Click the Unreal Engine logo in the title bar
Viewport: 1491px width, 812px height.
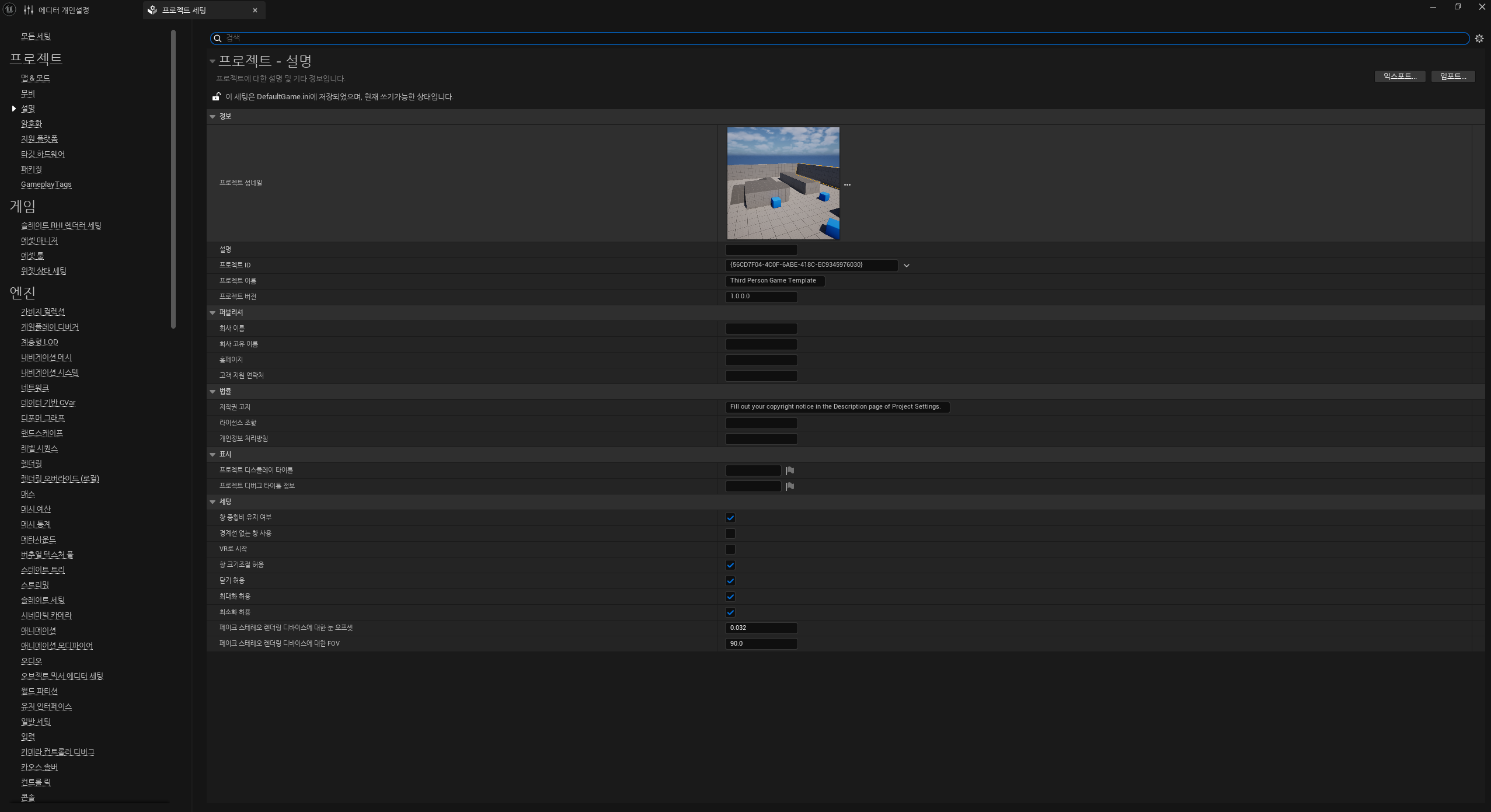(x=9, y=10)
